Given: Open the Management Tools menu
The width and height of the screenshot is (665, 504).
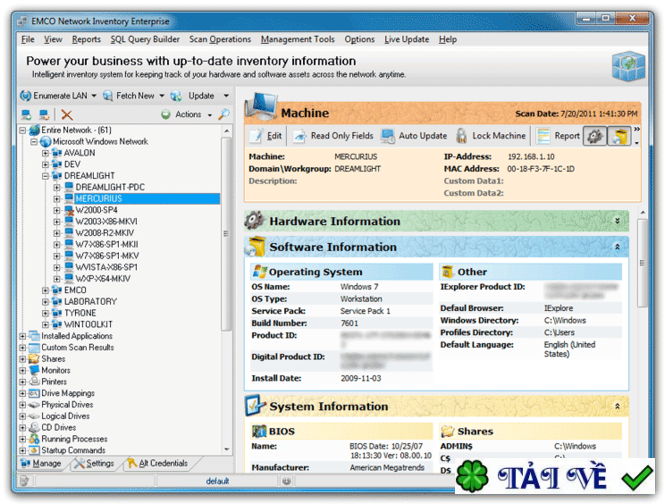Looking at the screenshot, I should (x=297, y=39).
